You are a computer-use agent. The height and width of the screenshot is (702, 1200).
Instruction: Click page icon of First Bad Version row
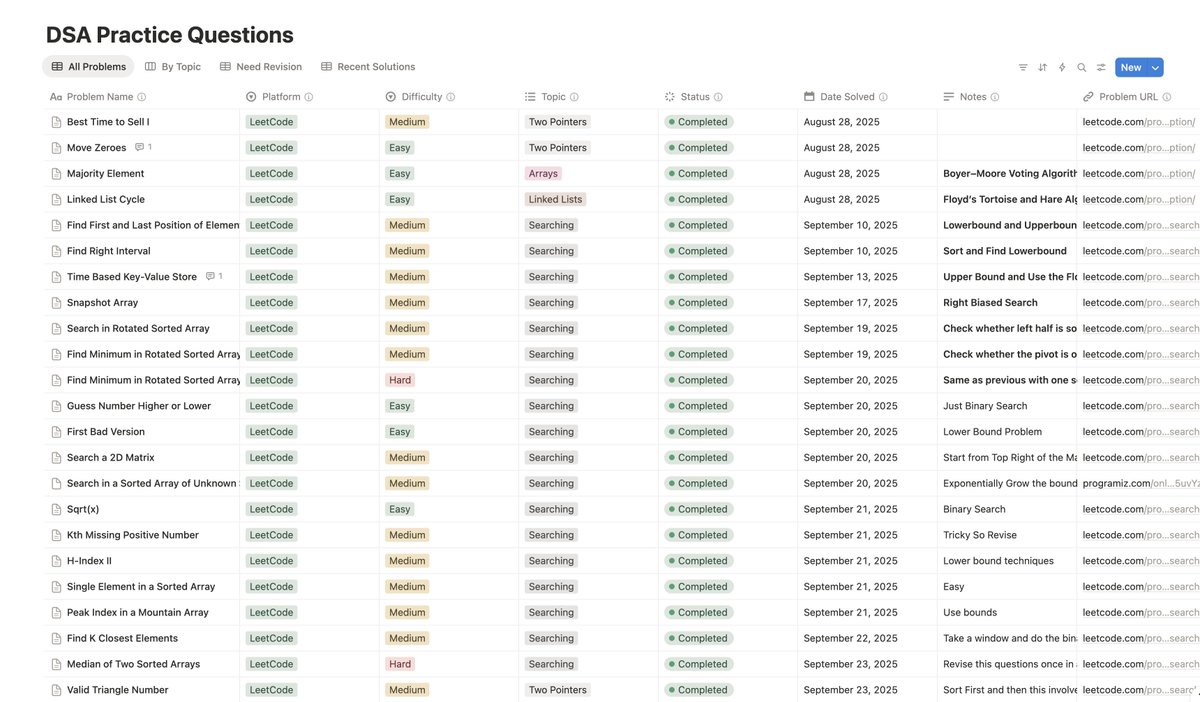[x=56, y=432]
